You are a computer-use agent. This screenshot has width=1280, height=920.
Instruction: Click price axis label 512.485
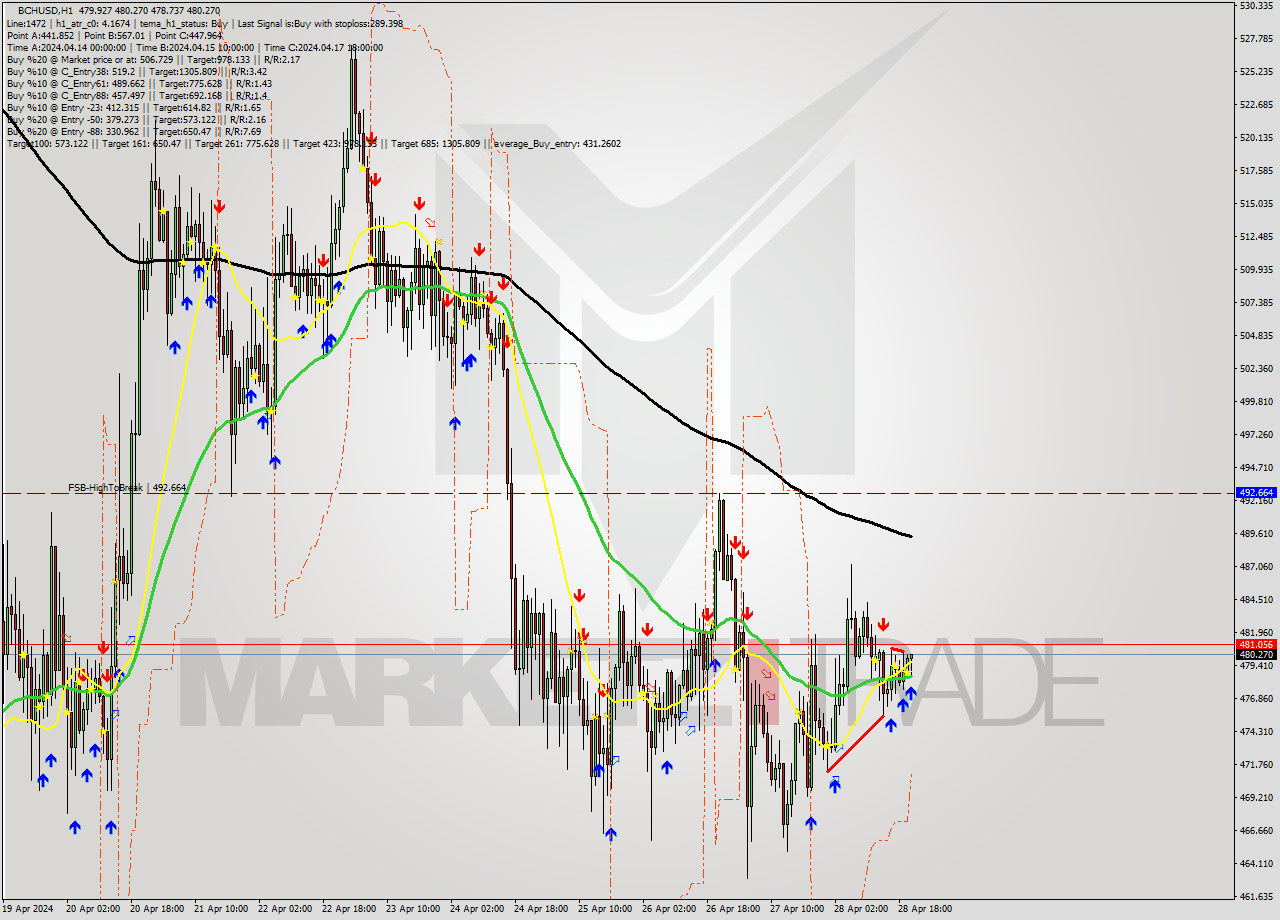[x=1255, y=236]
